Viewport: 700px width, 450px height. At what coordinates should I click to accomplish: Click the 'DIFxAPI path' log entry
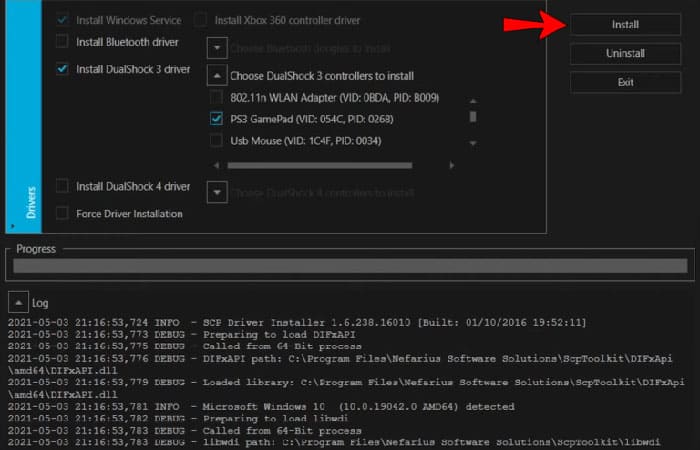point(340,364)
